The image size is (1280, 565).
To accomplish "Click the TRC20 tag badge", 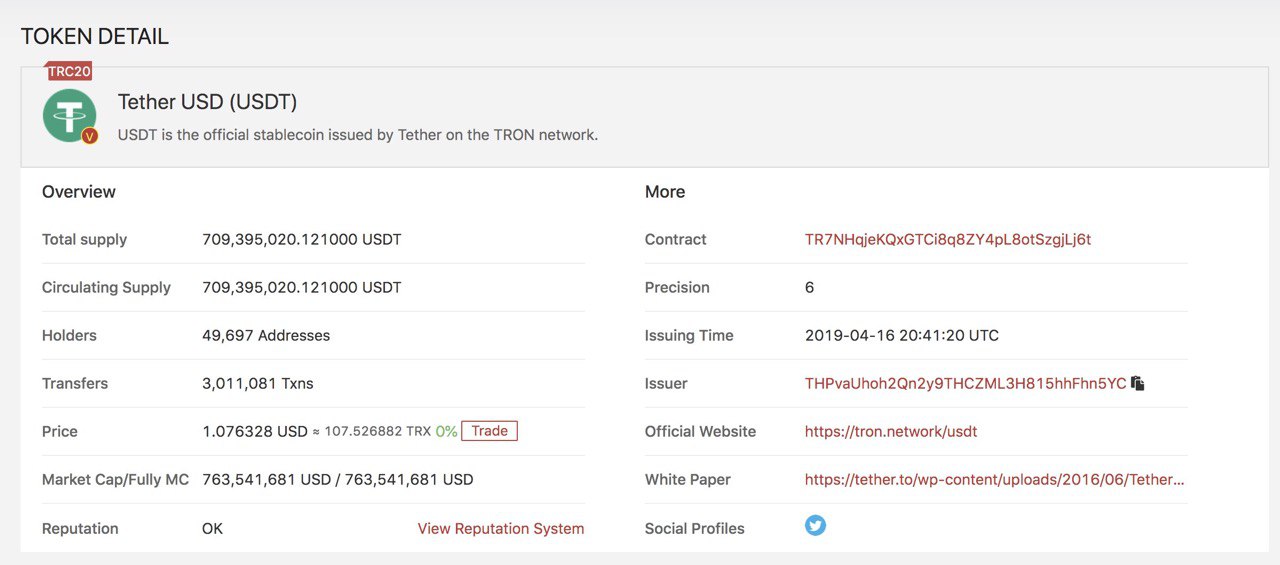I will click(69, 71).
